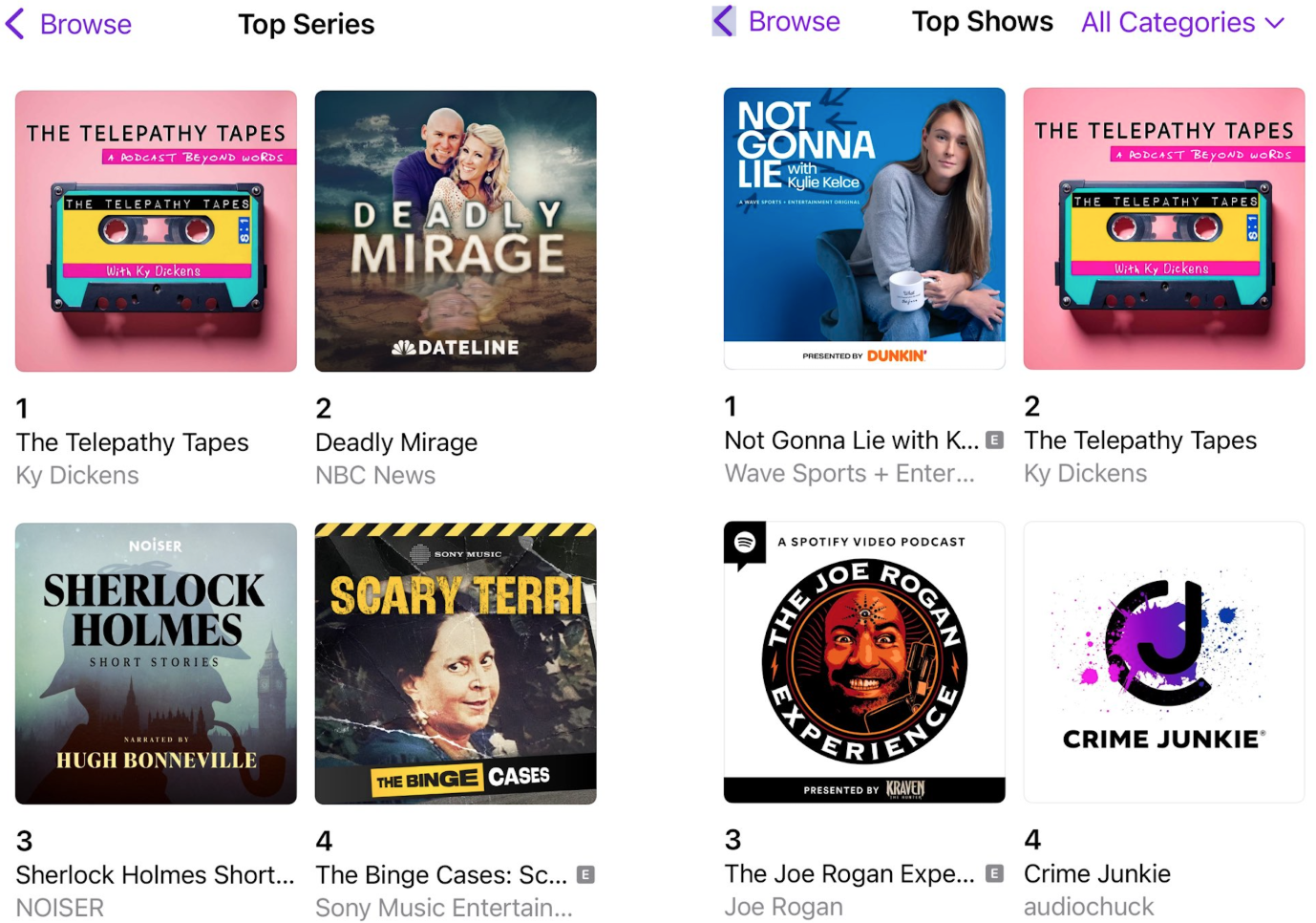Screen dimensions: 1316x923
Task: Expand the All Categories dropdown
Action: 1182,22
